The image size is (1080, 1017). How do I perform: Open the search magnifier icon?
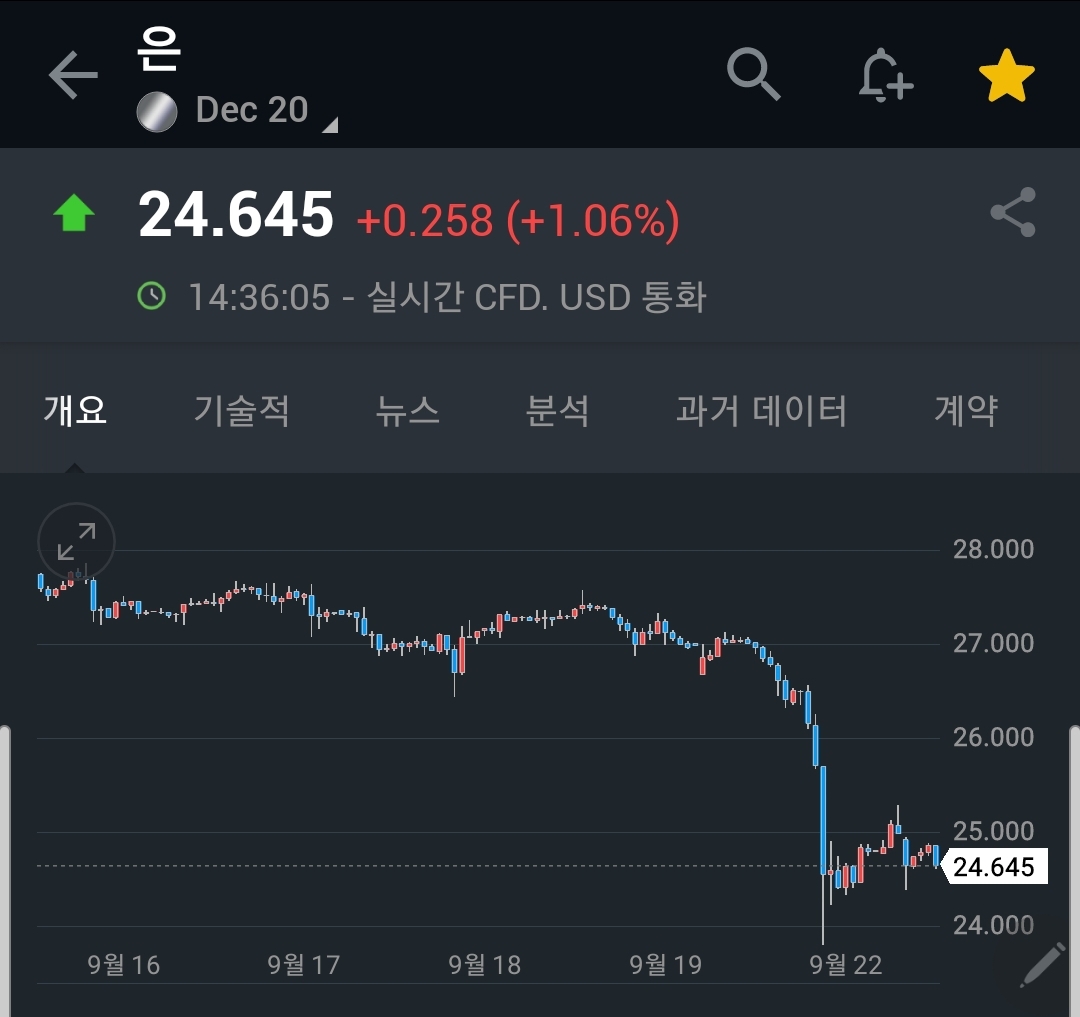point(753,74)
